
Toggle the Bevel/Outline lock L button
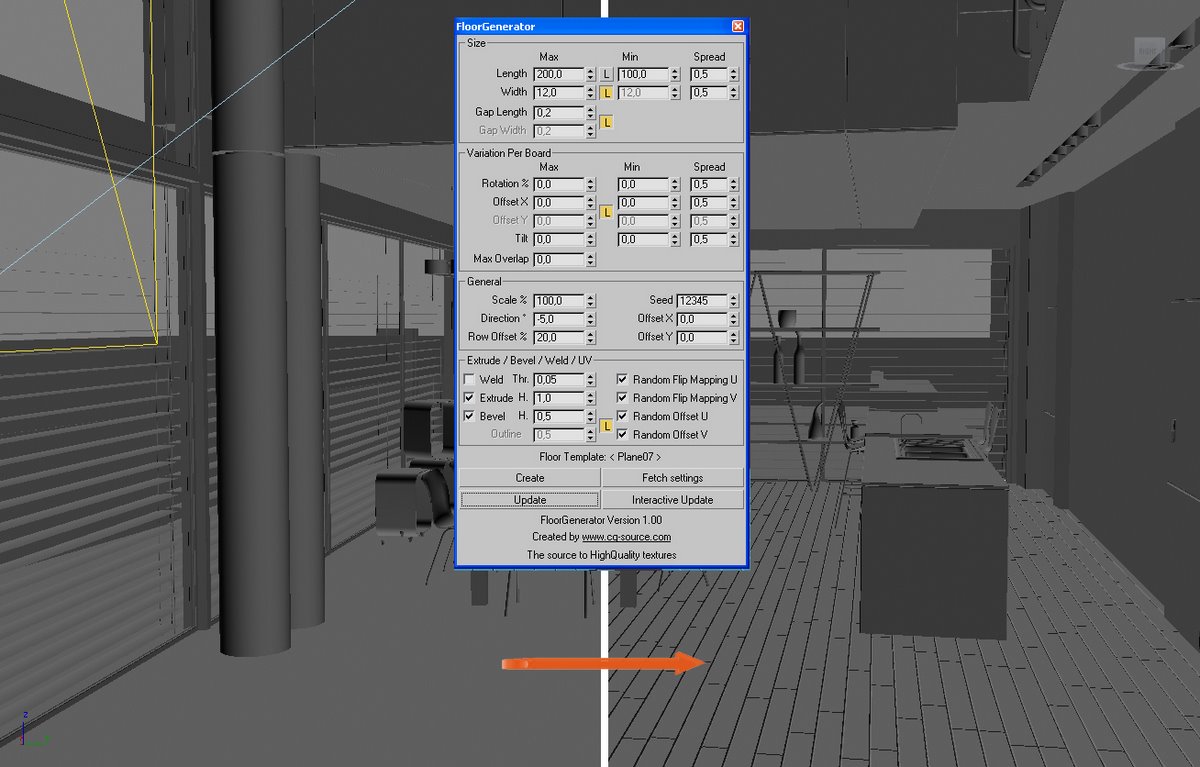[606, 426]
